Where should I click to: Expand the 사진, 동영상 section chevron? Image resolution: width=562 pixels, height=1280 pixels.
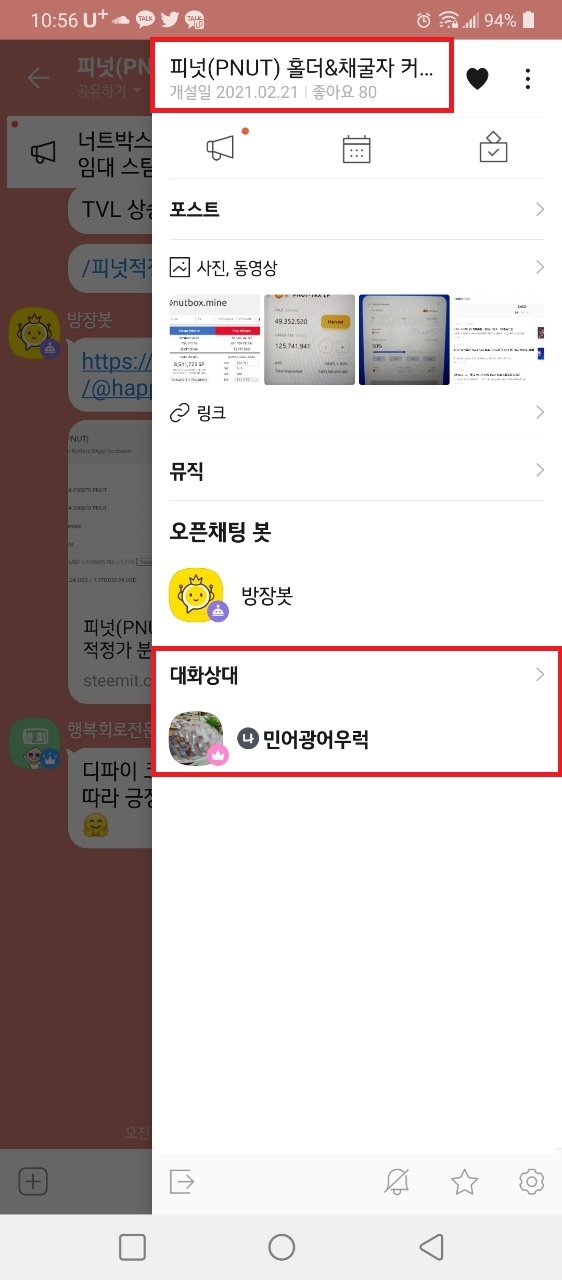coord(540,267)
